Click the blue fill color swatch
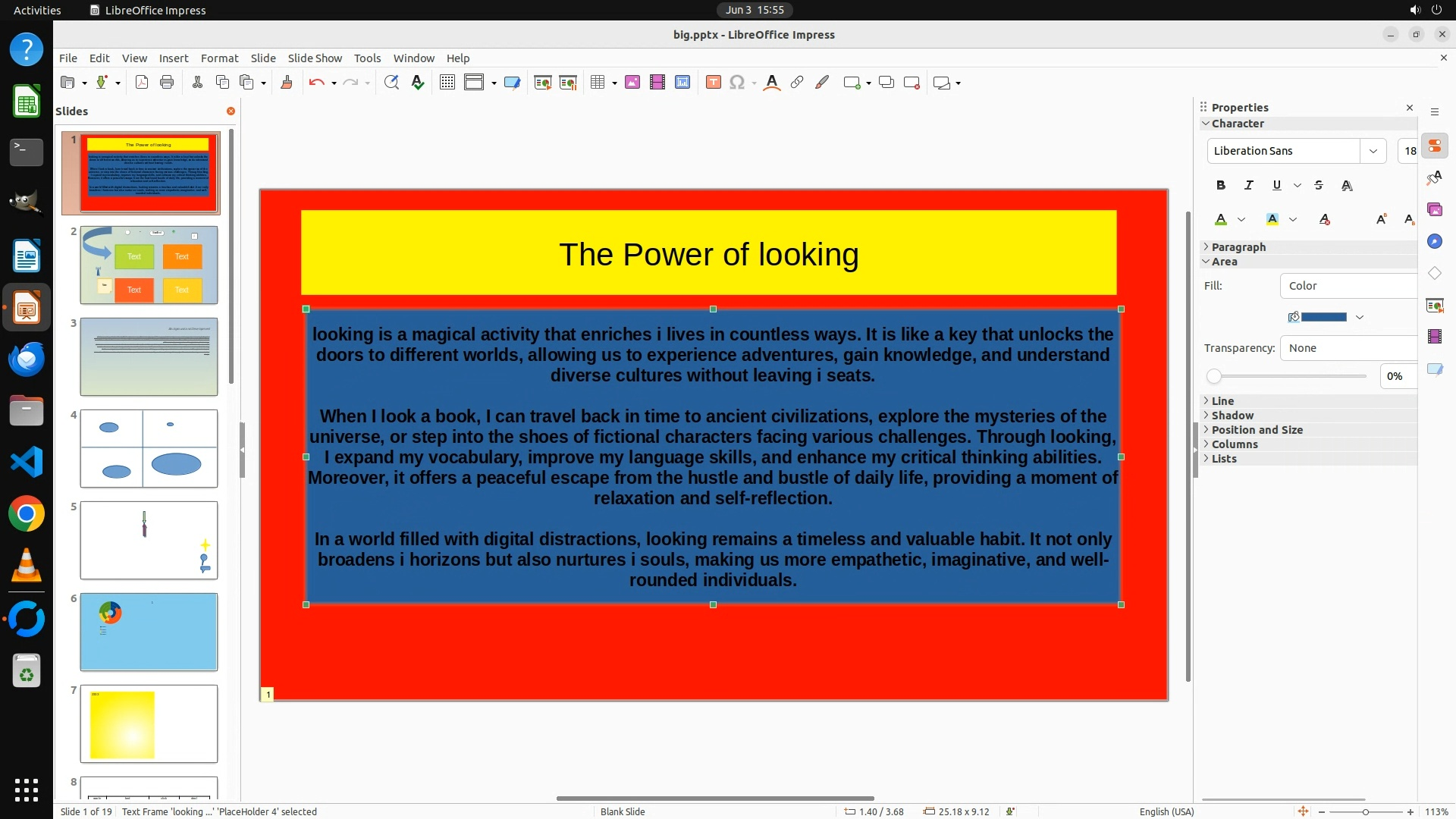 pyautogui.click(x=1323, y=317)
